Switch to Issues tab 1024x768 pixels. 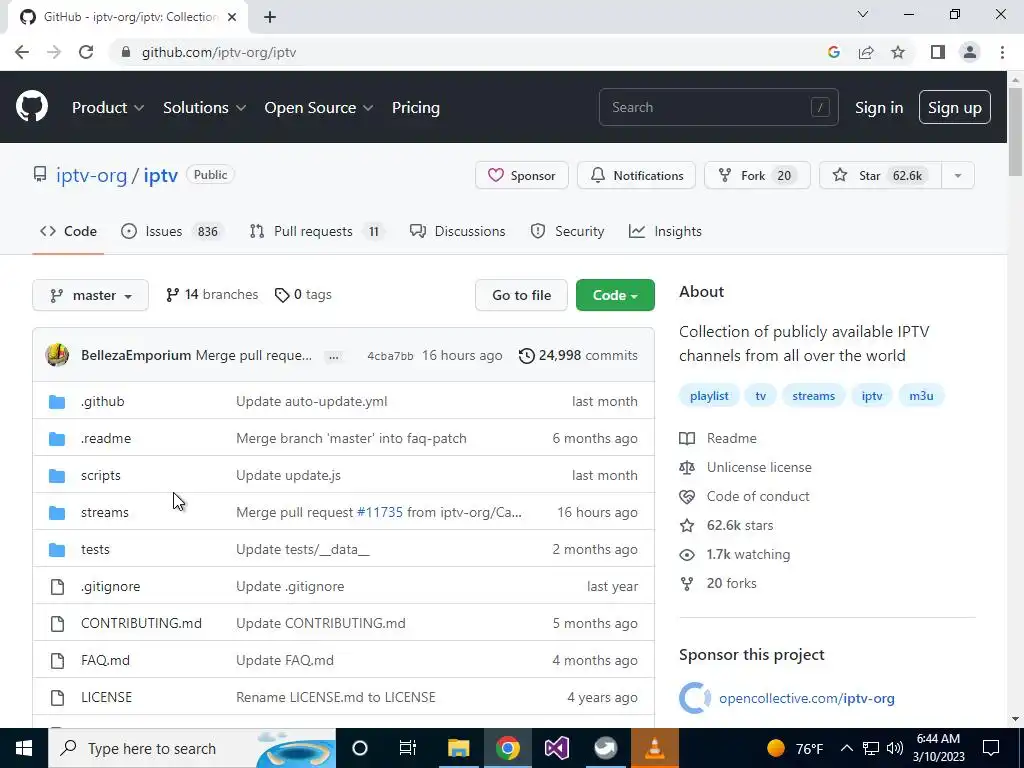coord(172,231)
